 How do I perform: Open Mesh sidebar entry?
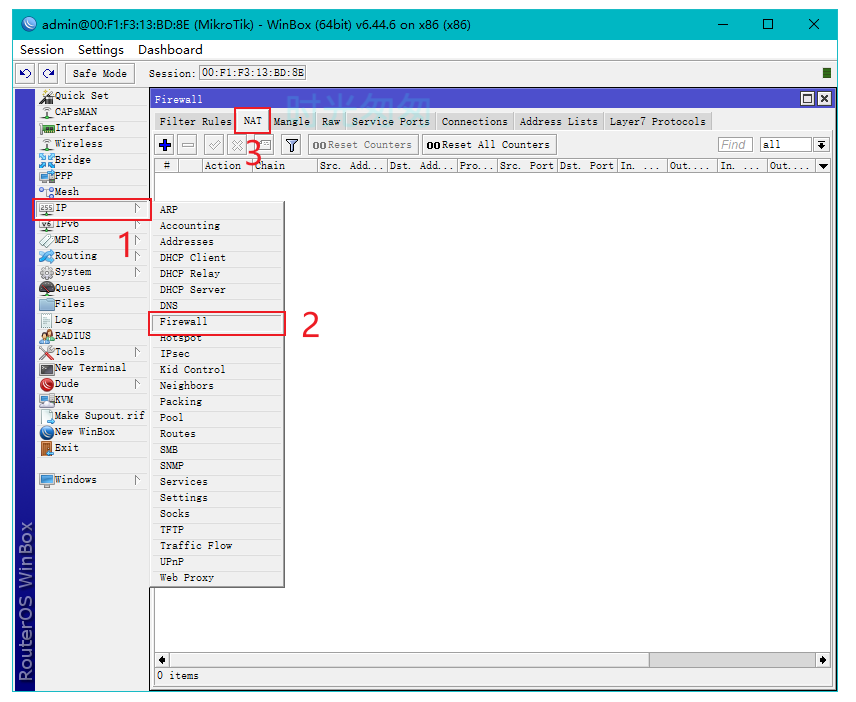click(x=92, y=192)
